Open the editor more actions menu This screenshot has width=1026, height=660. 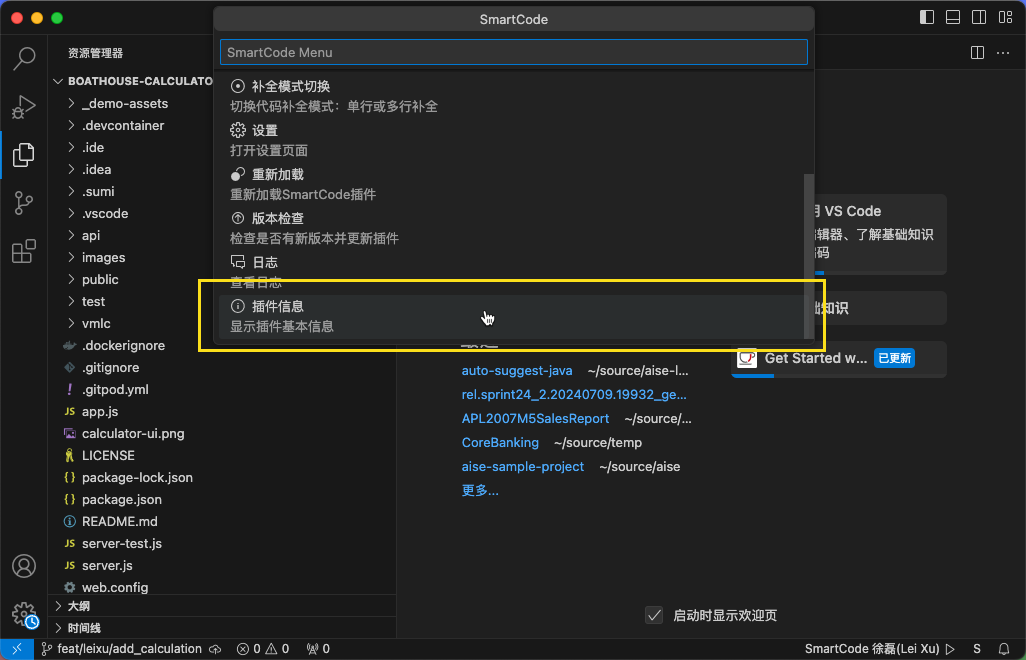[1003, 52]
